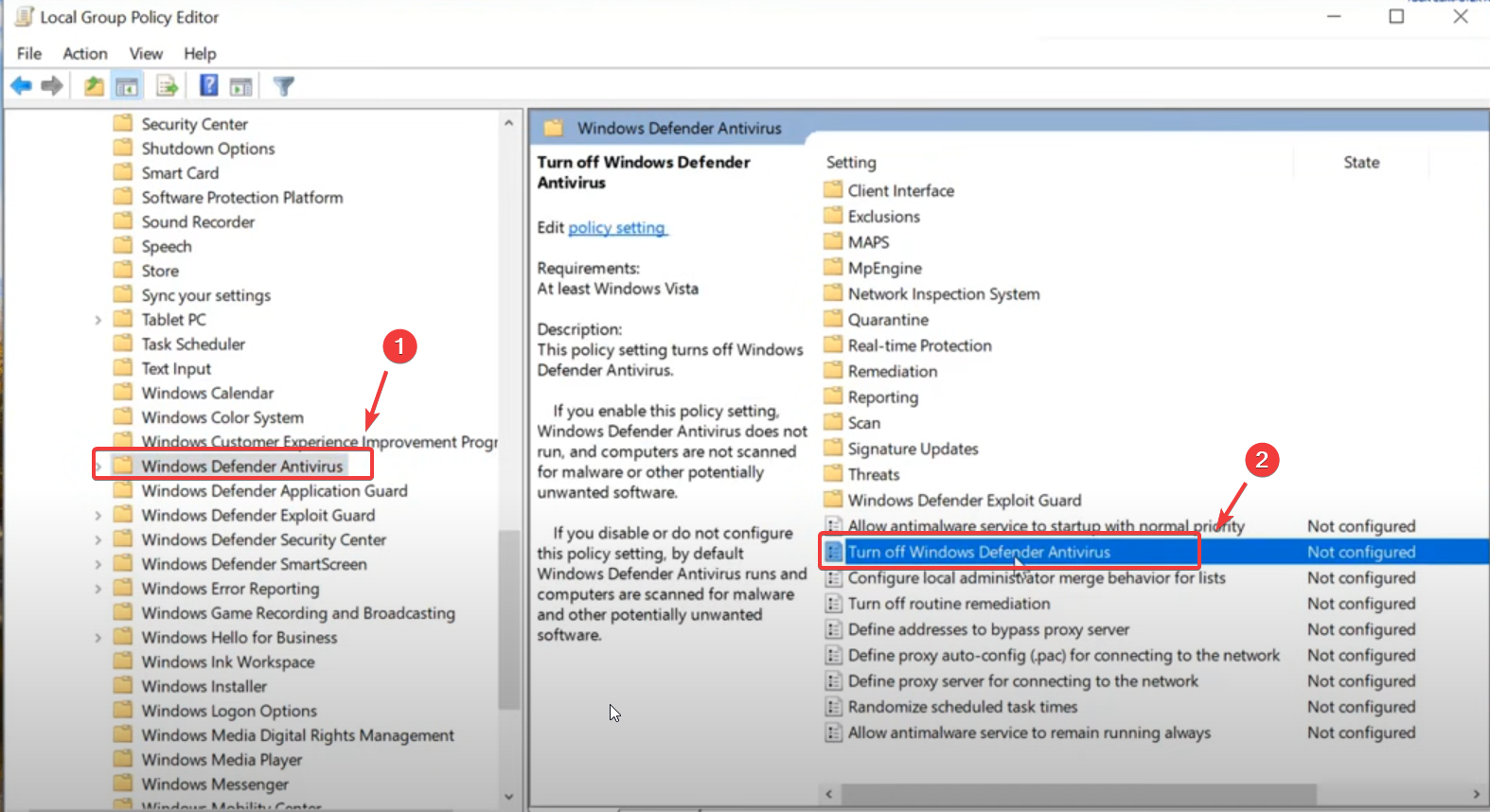Toggle the Show/Hide Action Pane icon
This screenshot has height=812, width=1490.
pyautogui.click(x=241, y=86)
